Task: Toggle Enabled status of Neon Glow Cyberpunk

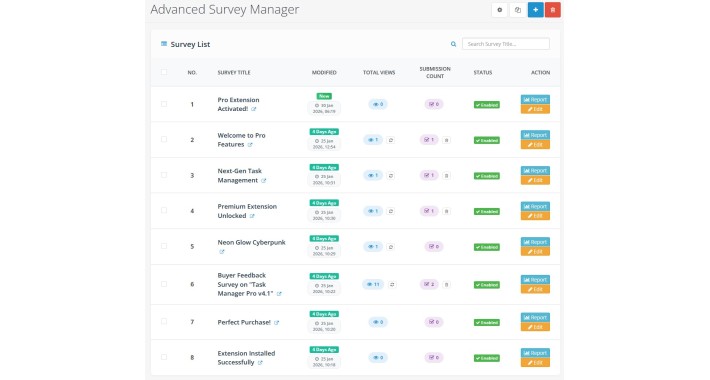Action: click(x=487, y=247)
